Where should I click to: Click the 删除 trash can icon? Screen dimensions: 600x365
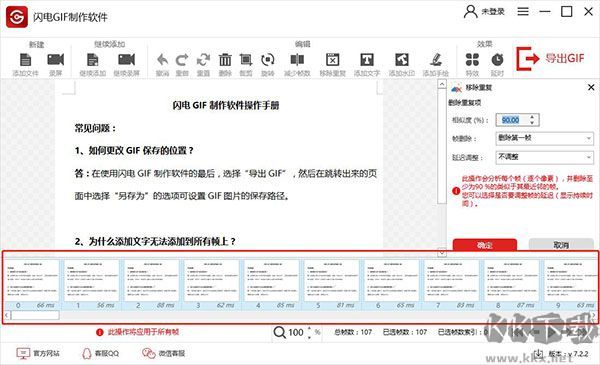click(225, 60)
